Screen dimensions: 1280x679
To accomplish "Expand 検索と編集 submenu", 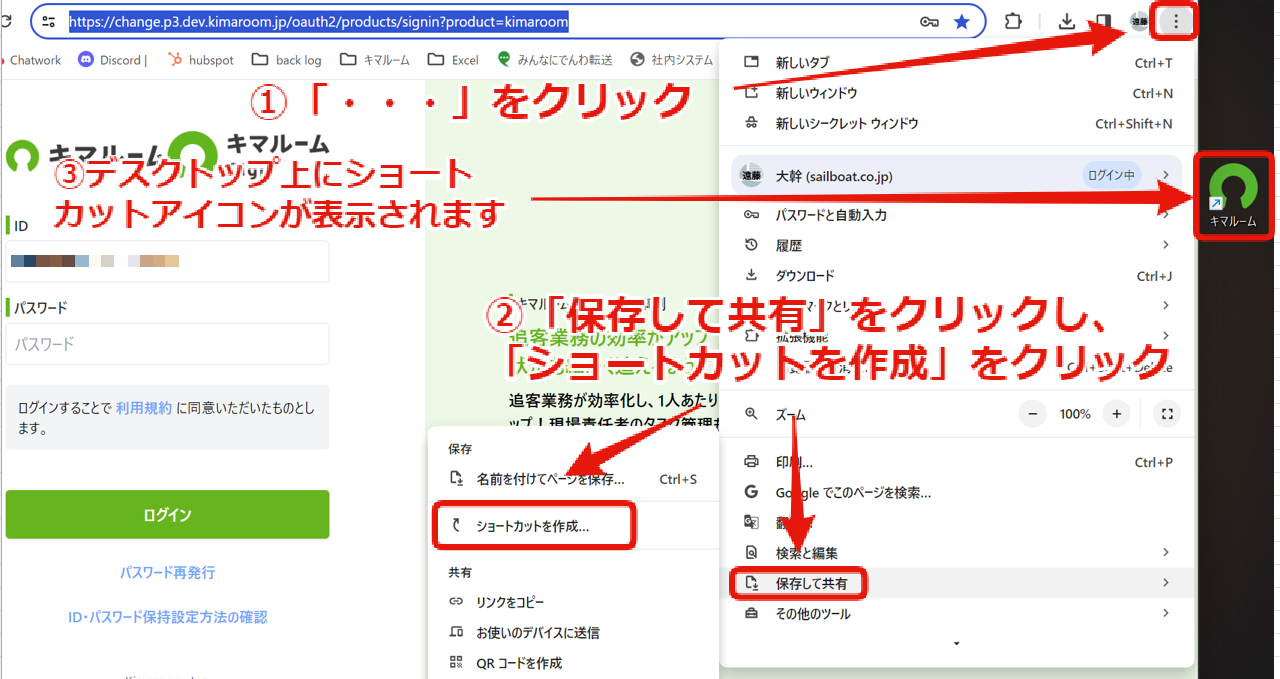I will pos(957,552).
